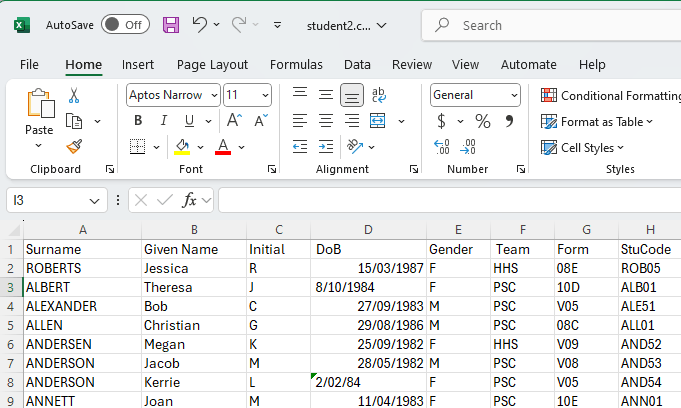681x408 pixels.
Task: Open the Help tab
Action: 592,65
